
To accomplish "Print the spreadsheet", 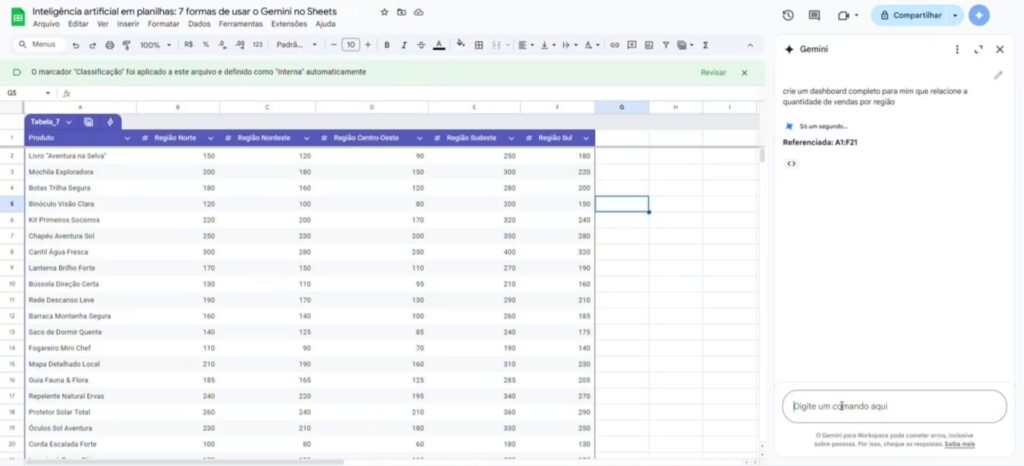I will pyautogui.click(x=110, y=45).
